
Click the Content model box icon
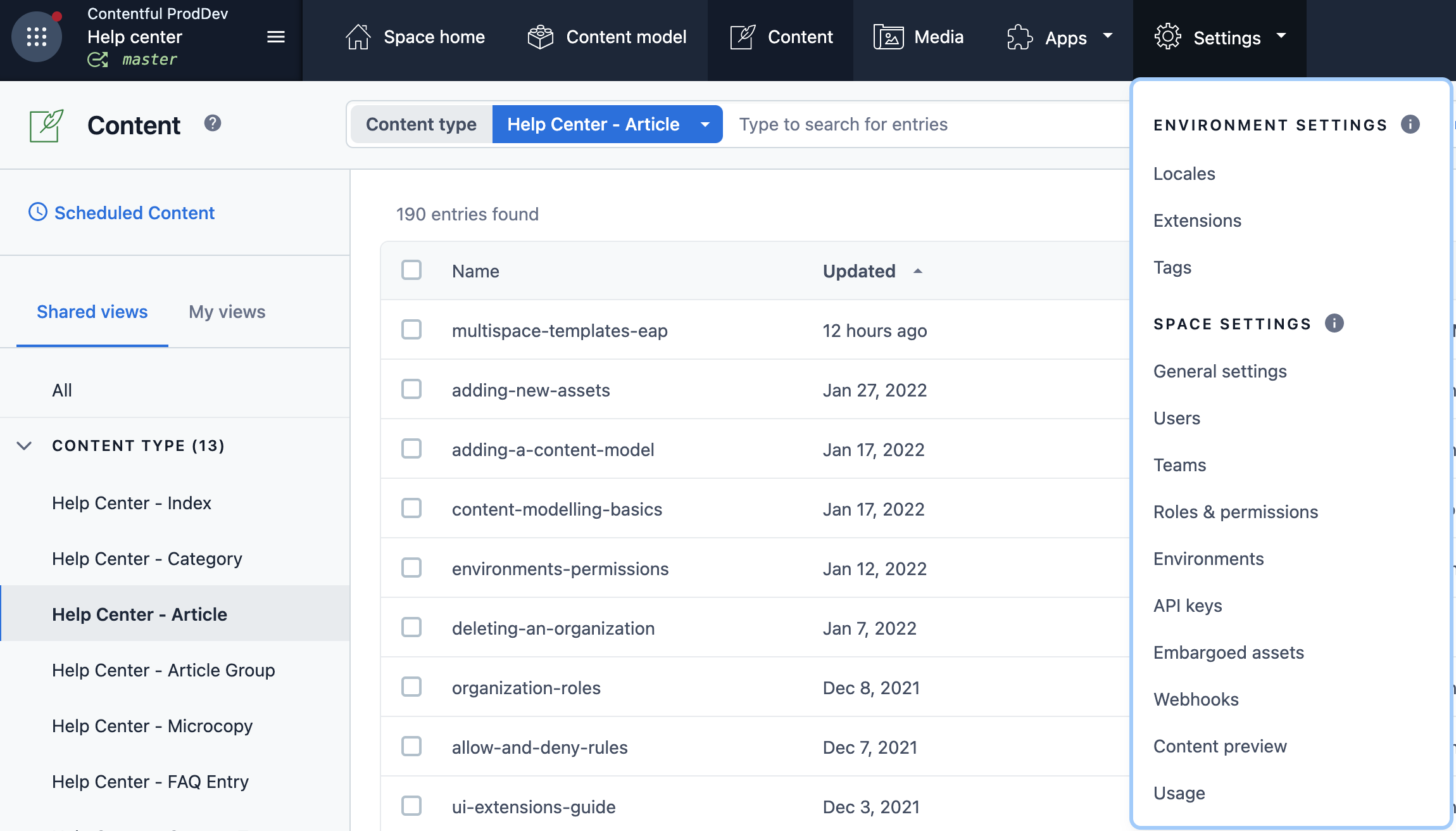[541, 37]
